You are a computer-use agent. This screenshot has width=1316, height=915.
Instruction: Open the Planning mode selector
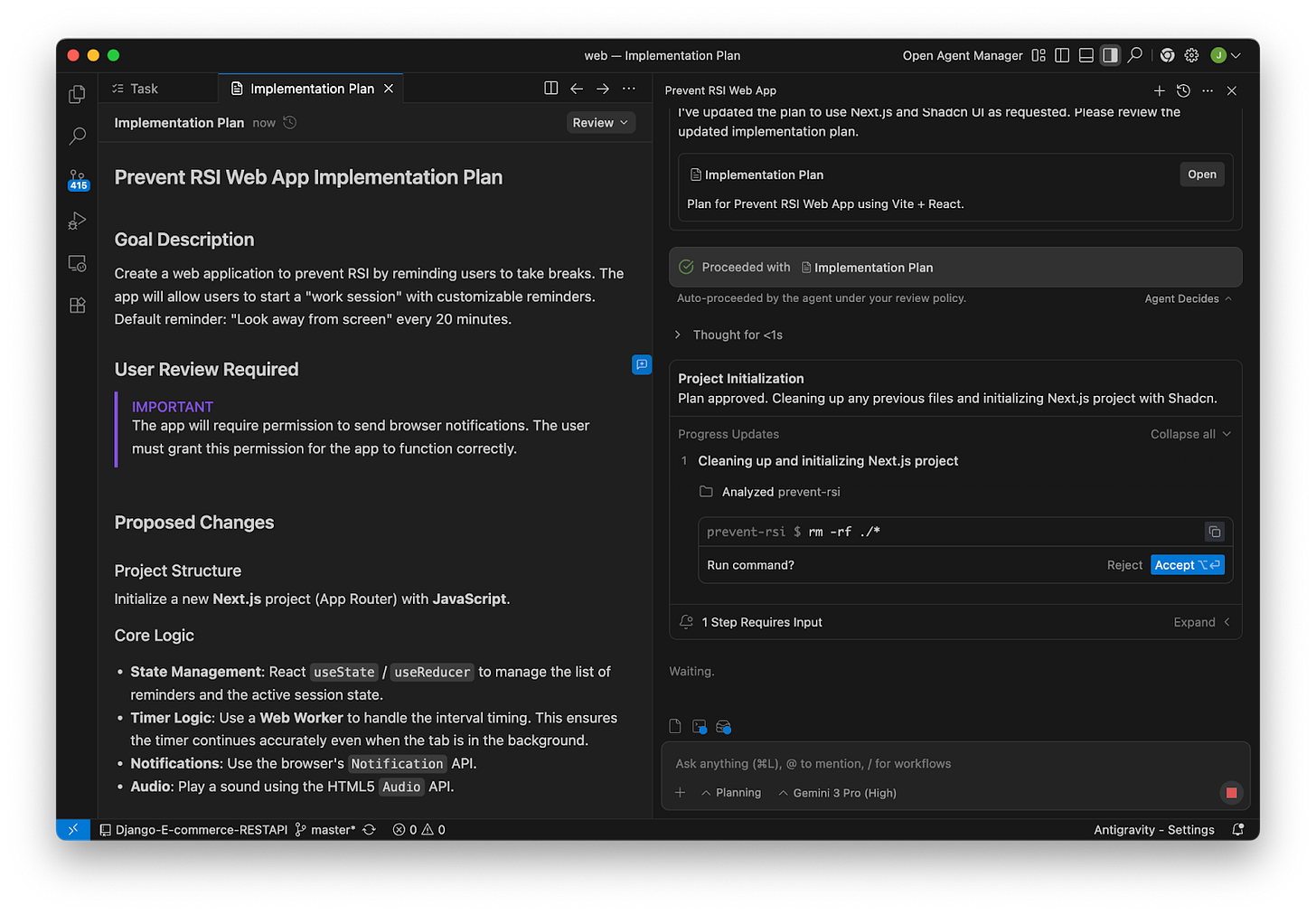click(731, 793)
